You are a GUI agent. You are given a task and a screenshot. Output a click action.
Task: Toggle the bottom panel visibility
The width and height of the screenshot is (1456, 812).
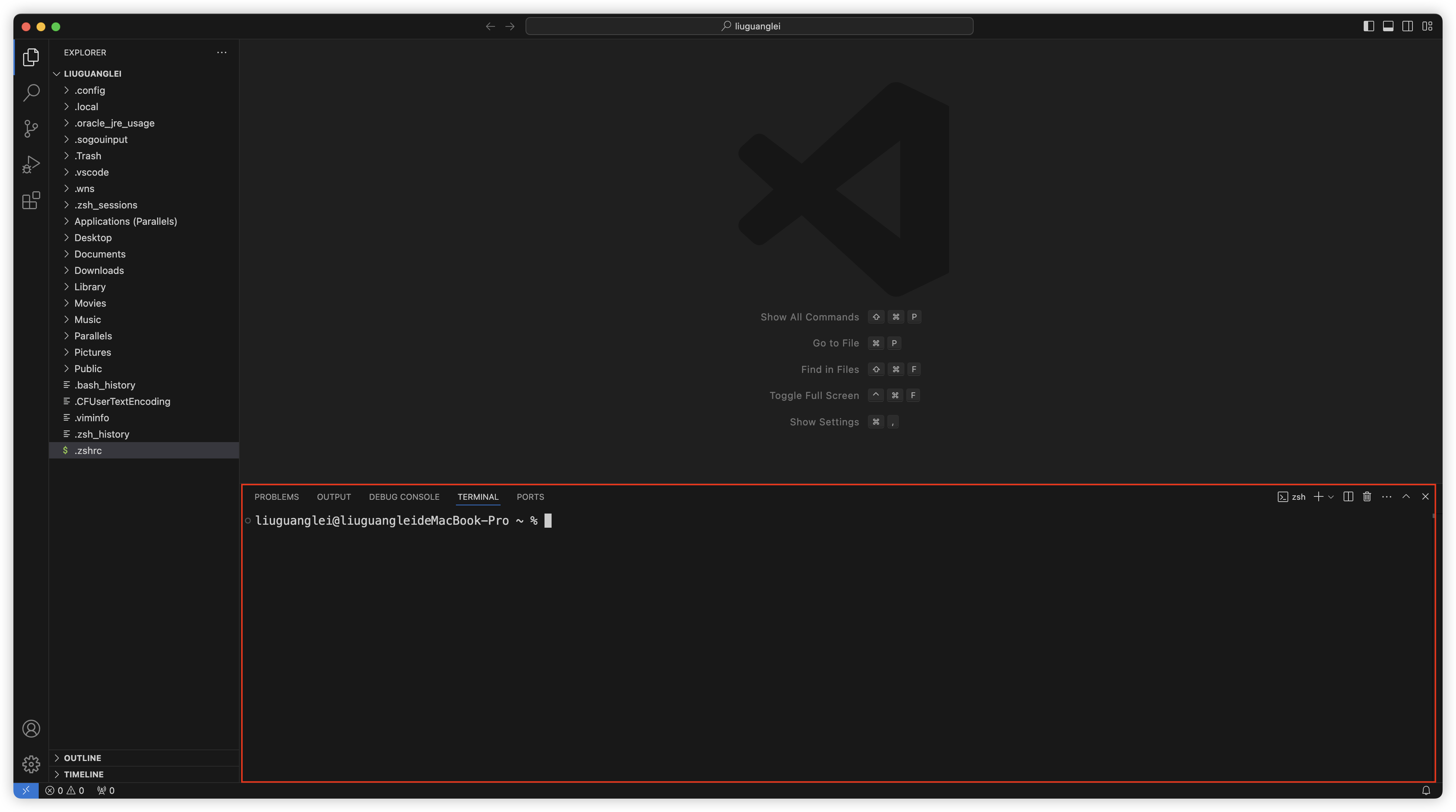tap(1388, 26)
